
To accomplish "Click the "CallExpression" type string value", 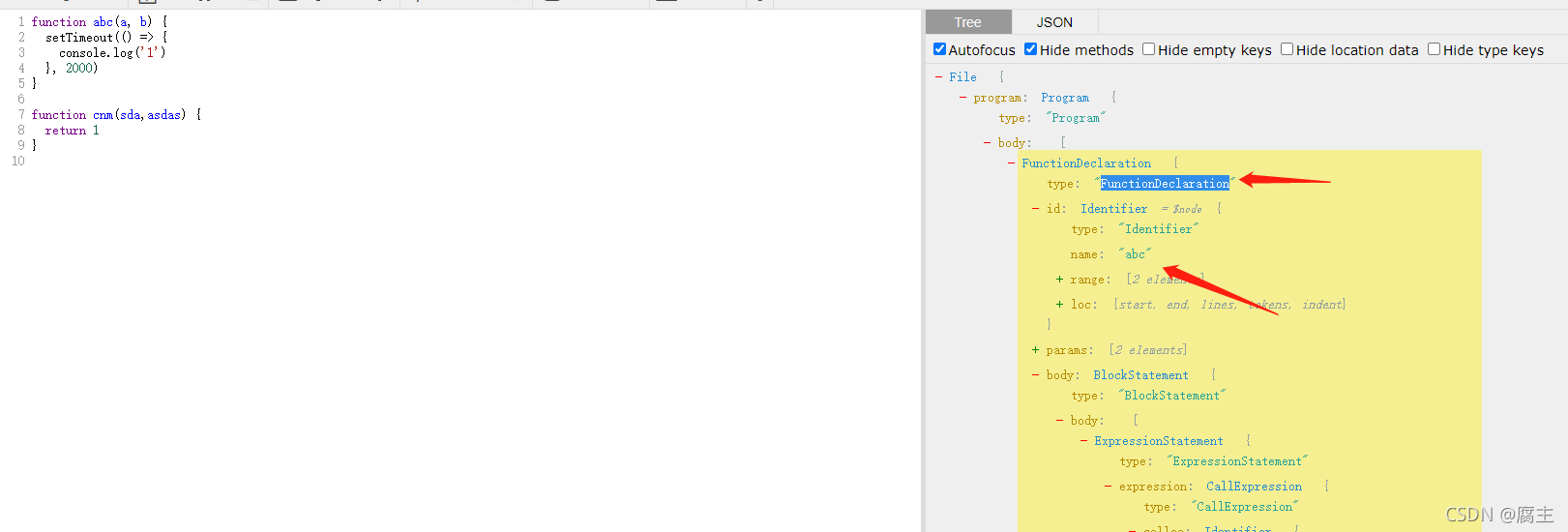I will [1245, 507].
